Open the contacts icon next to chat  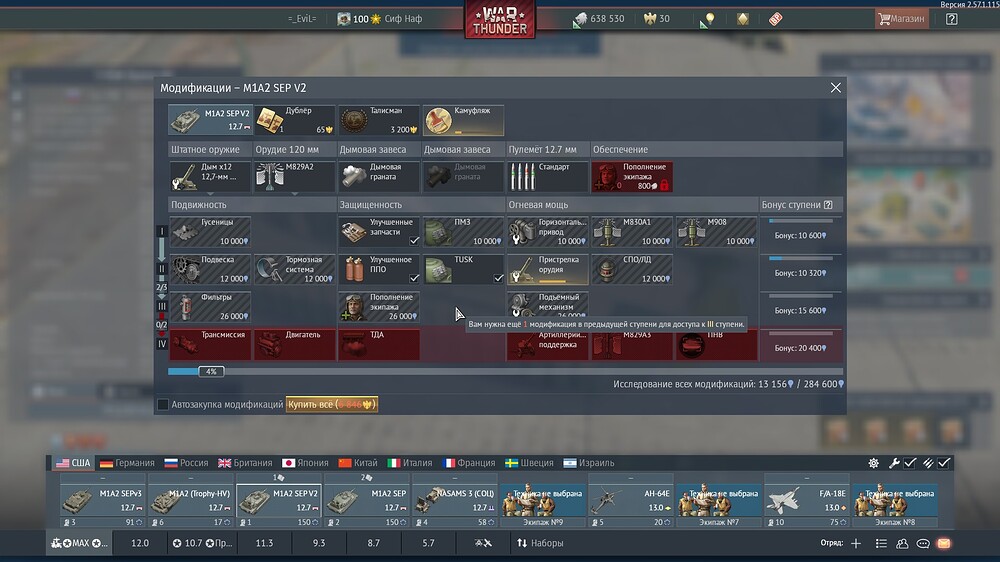[x=902, y=544]
